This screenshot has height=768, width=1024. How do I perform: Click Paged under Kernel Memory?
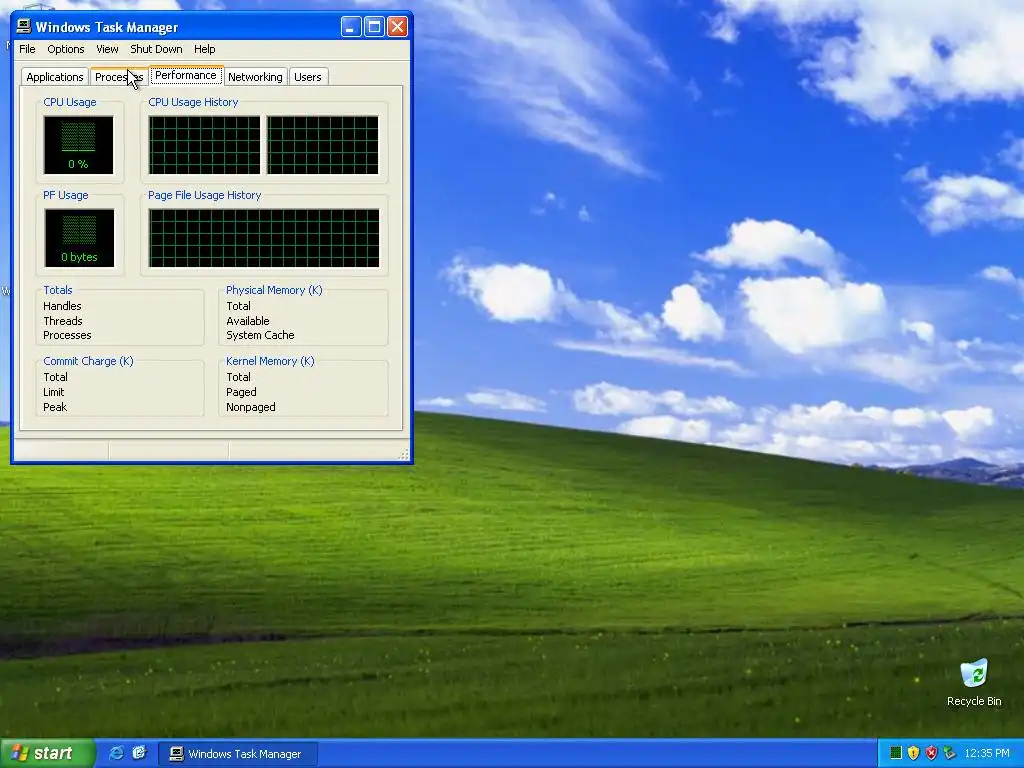click(x=241, y=392)
